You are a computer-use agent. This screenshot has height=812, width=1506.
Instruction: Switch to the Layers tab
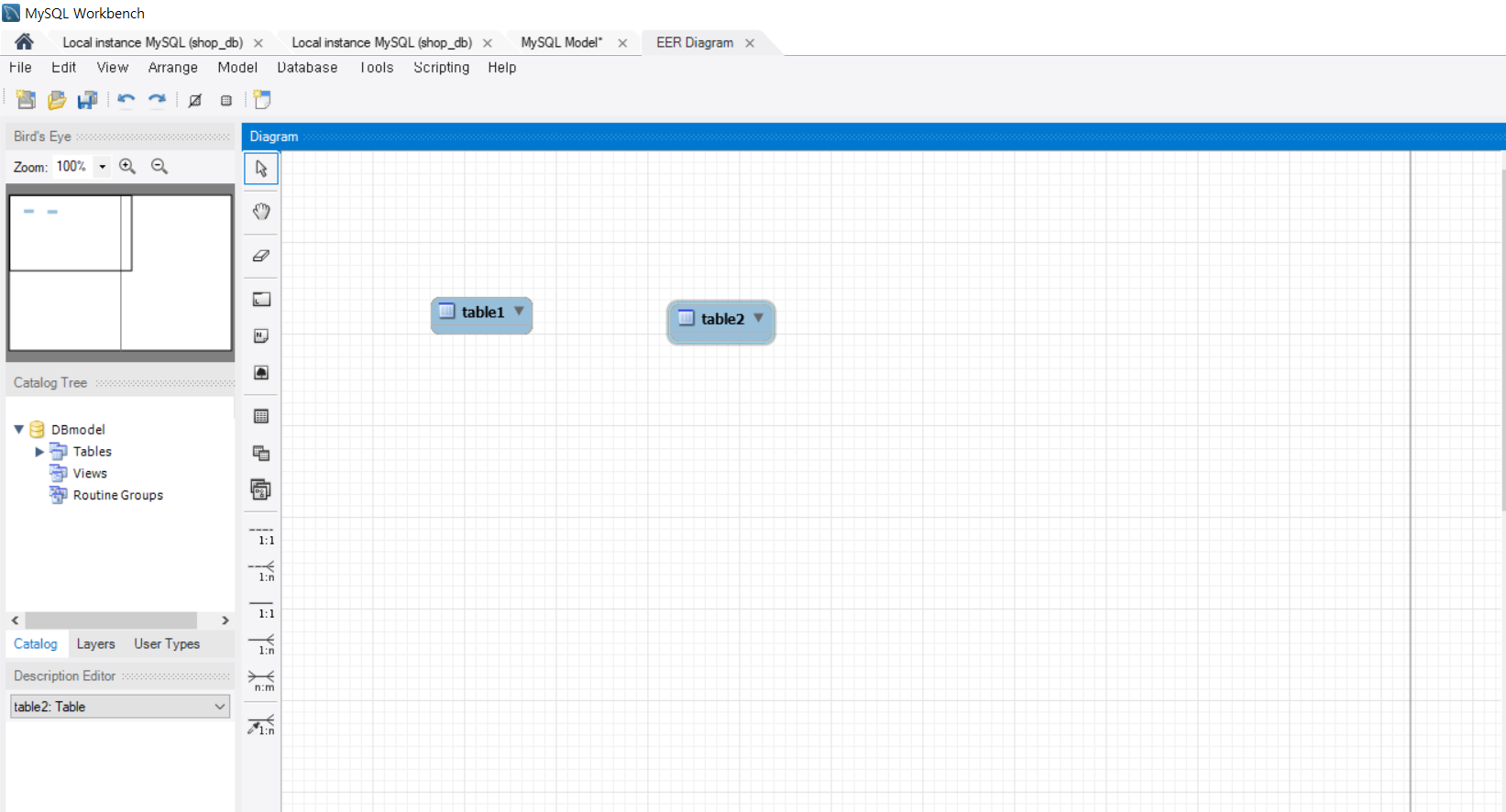[x=96, y=643]
